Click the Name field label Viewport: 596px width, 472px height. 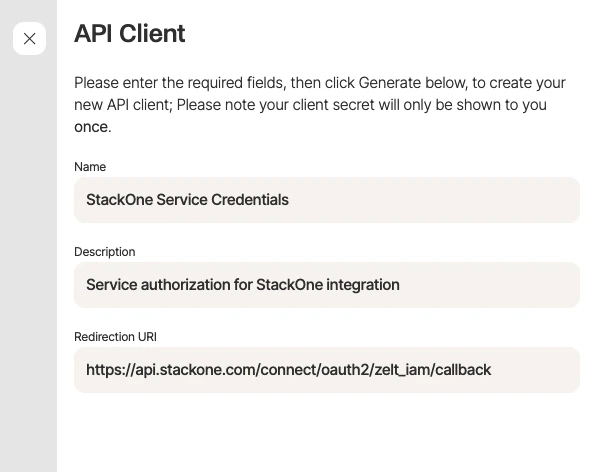90,167
